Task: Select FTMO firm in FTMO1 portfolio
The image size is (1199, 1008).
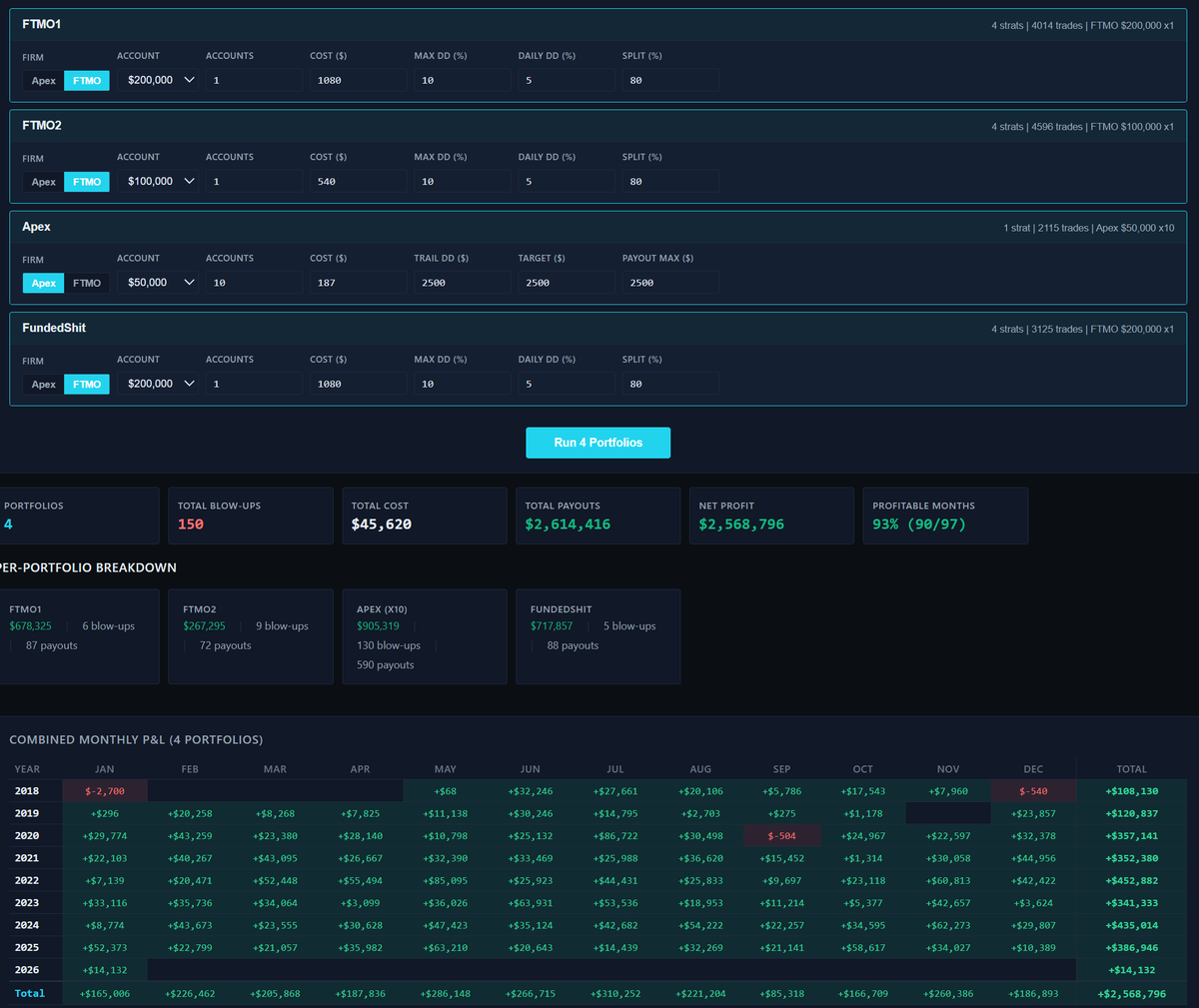Action: click(87, 81)
